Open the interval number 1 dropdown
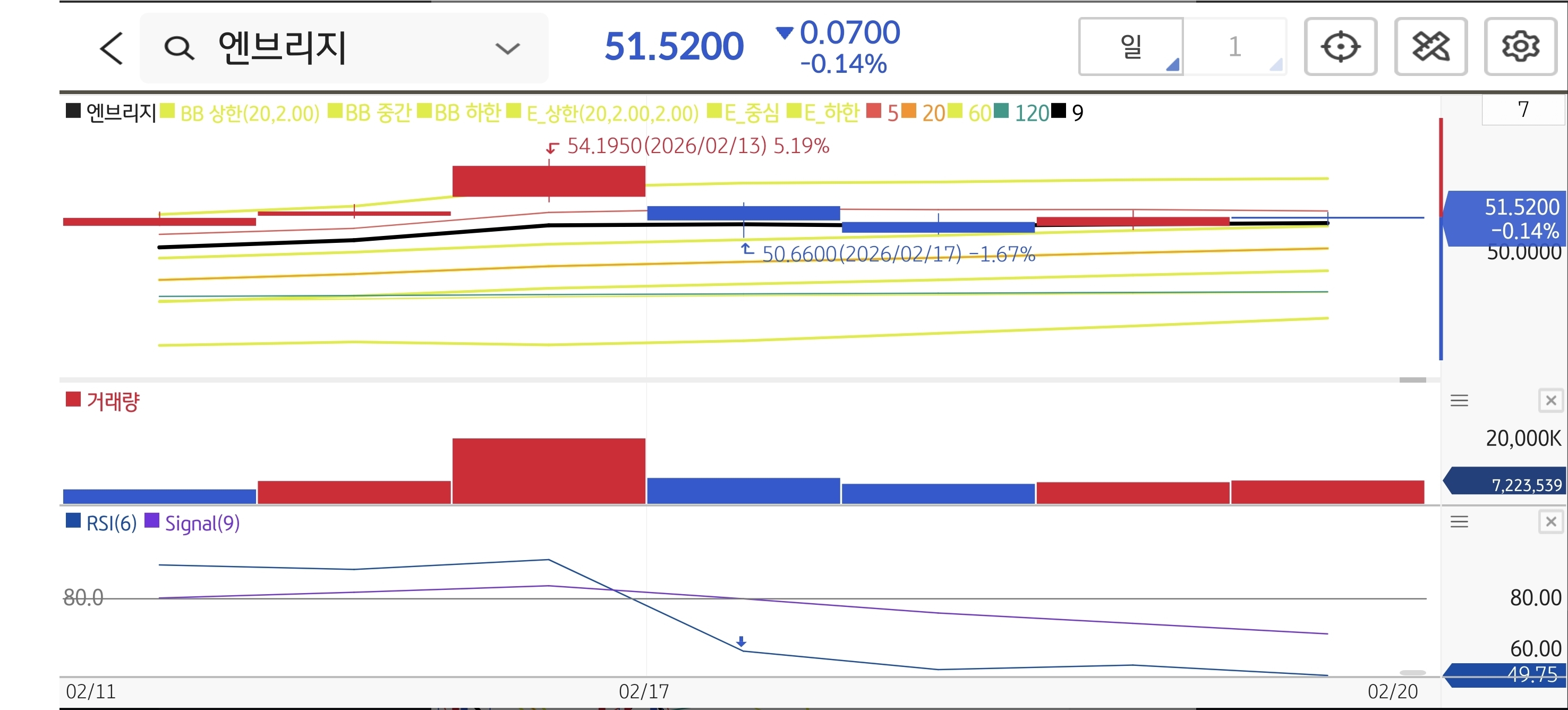This screenshot has width=1568, height=710. pyautogui.click(x=1235, y=47)
